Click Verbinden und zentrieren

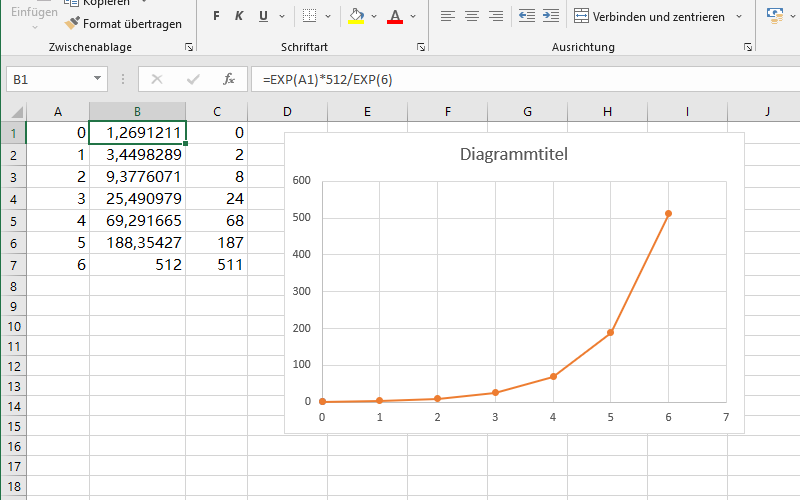tap(649, 16)
